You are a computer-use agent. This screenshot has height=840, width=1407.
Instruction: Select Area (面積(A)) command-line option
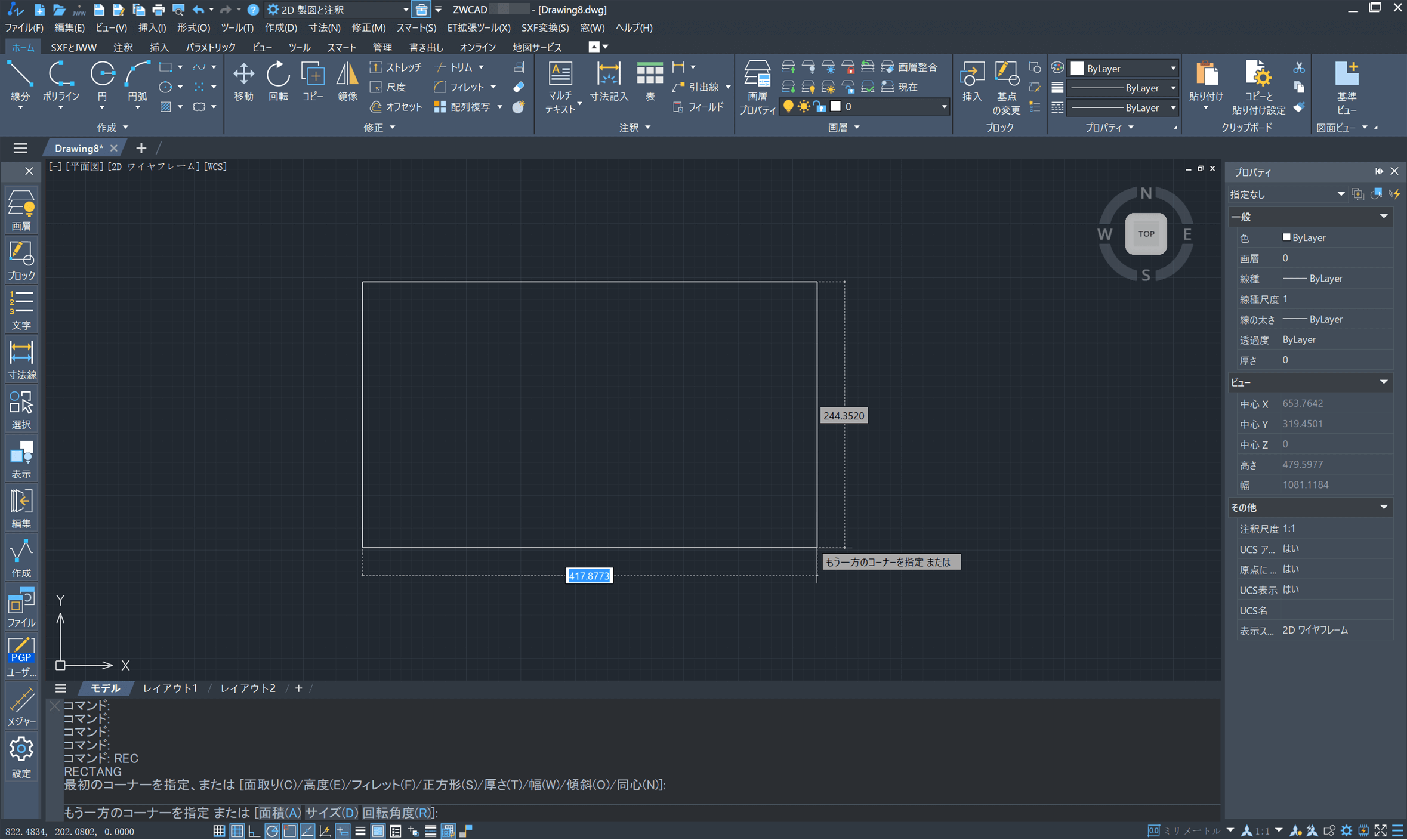[280, 813]
